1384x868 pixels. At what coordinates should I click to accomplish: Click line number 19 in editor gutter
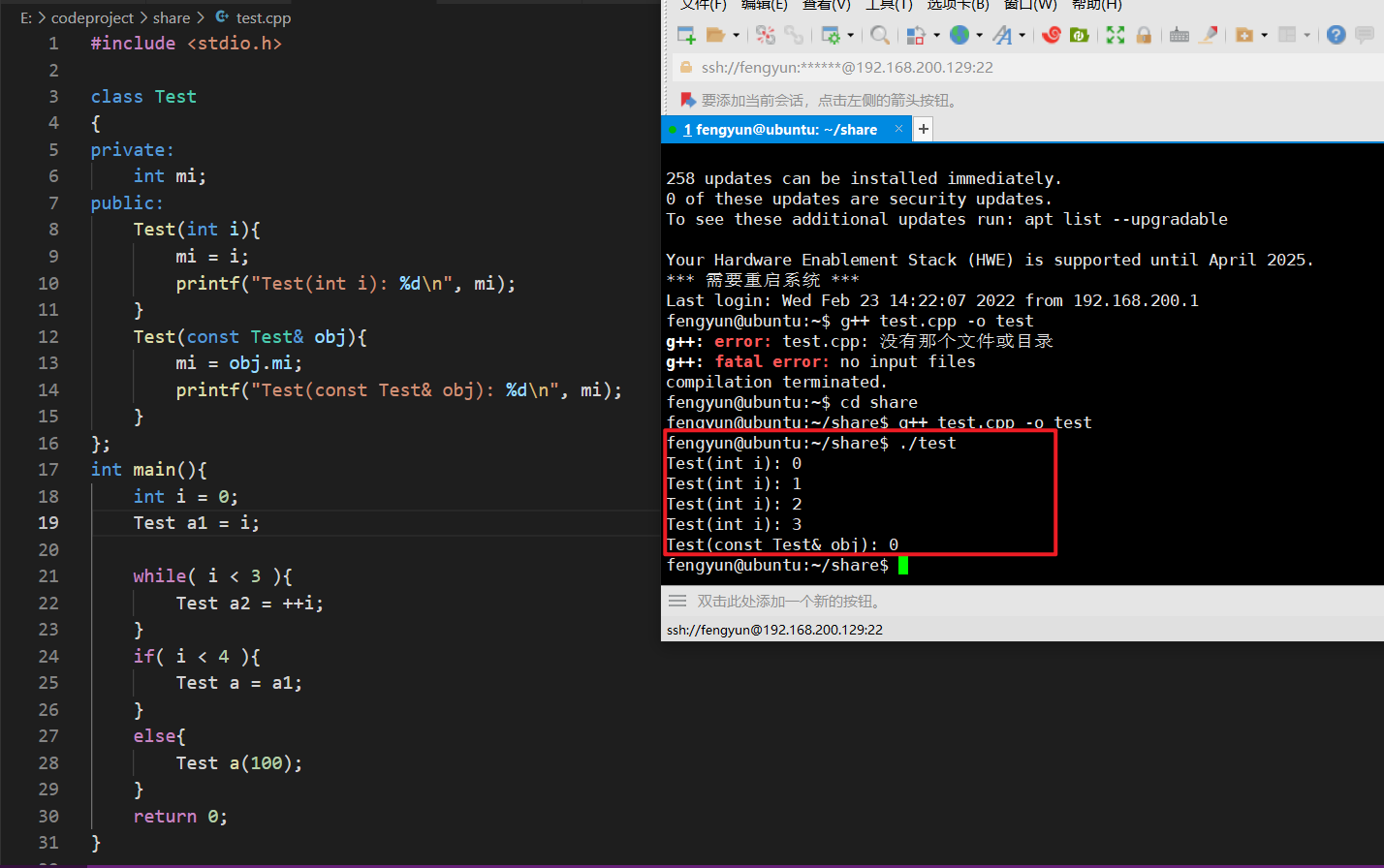coord(48,523)
